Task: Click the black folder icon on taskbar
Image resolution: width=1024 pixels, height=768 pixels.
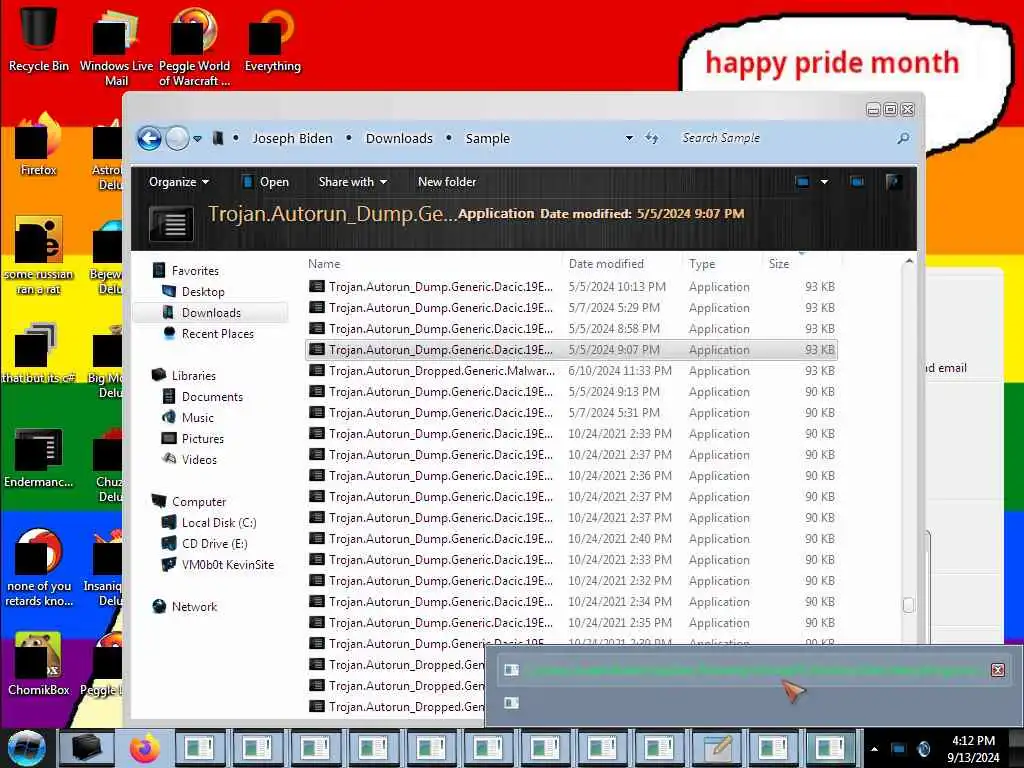Action: (x=86, y=748)
